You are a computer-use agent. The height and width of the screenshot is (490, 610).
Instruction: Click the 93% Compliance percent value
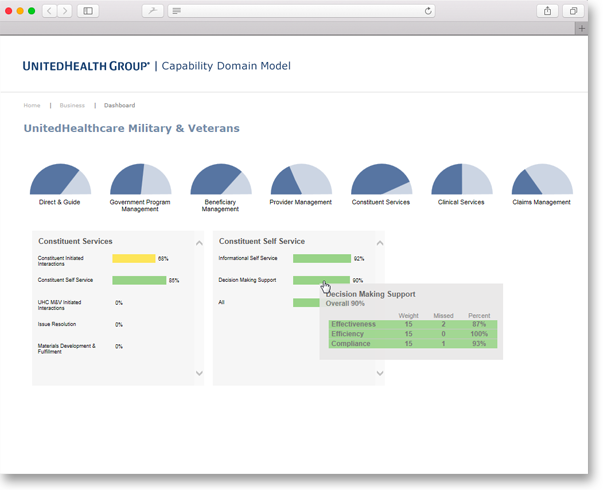coord(479,344)
